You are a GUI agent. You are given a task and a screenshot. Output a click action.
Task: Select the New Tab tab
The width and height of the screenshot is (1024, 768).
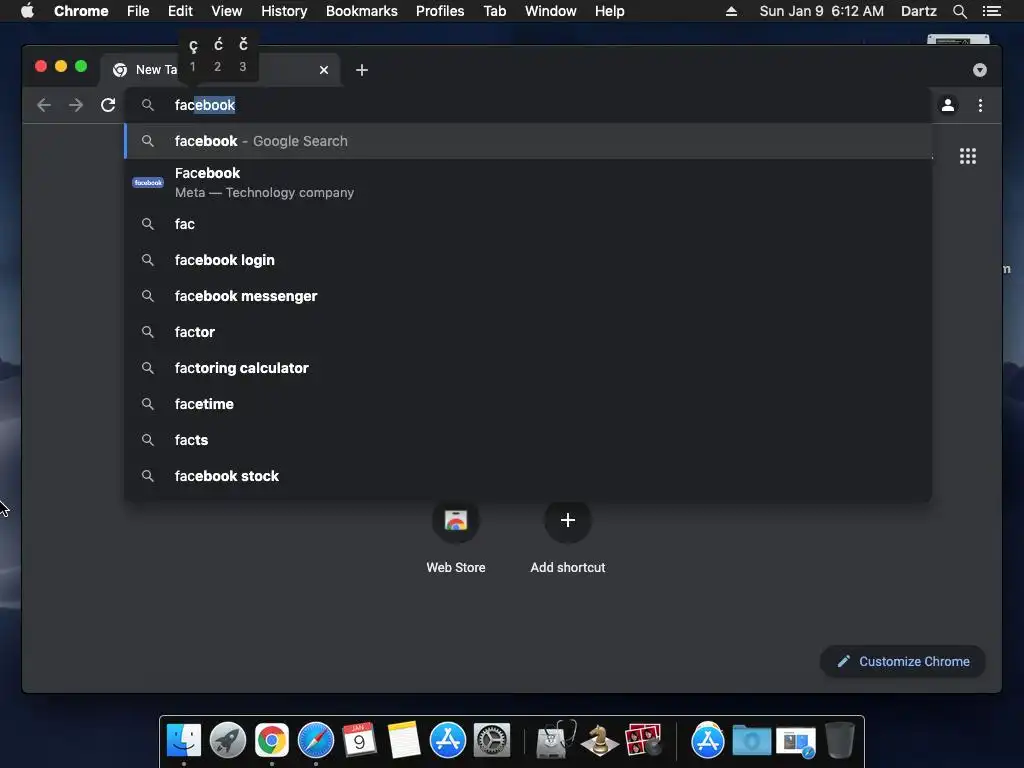tap(220, 70)
